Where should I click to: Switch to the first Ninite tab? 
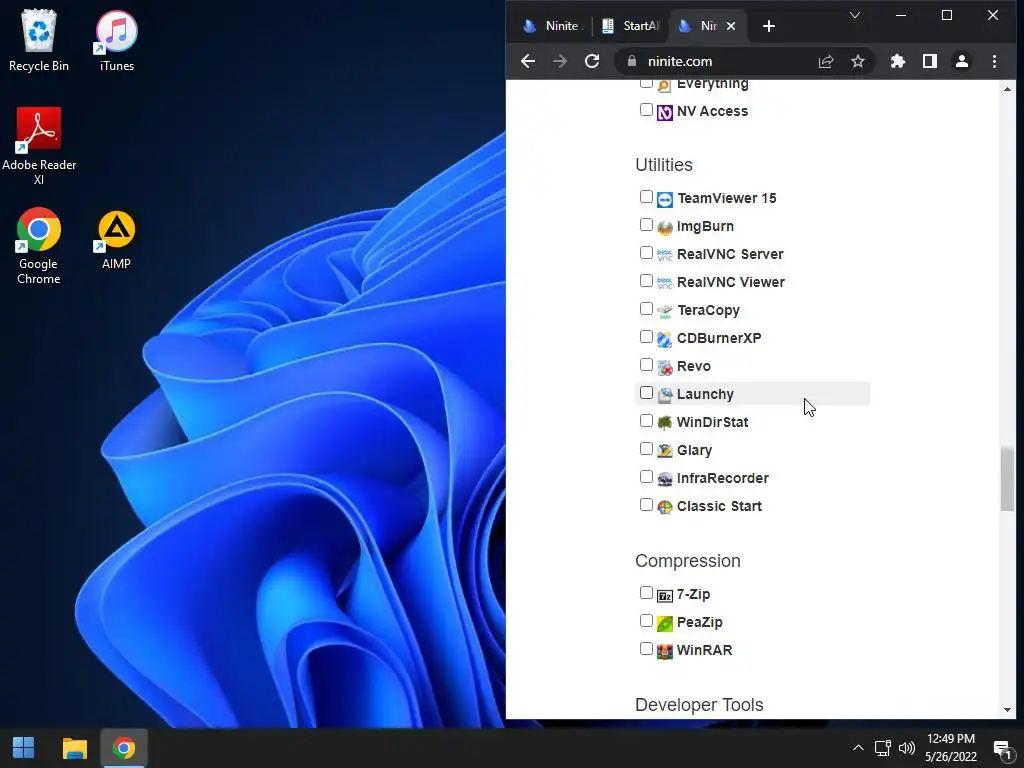[x=552, y=26]
